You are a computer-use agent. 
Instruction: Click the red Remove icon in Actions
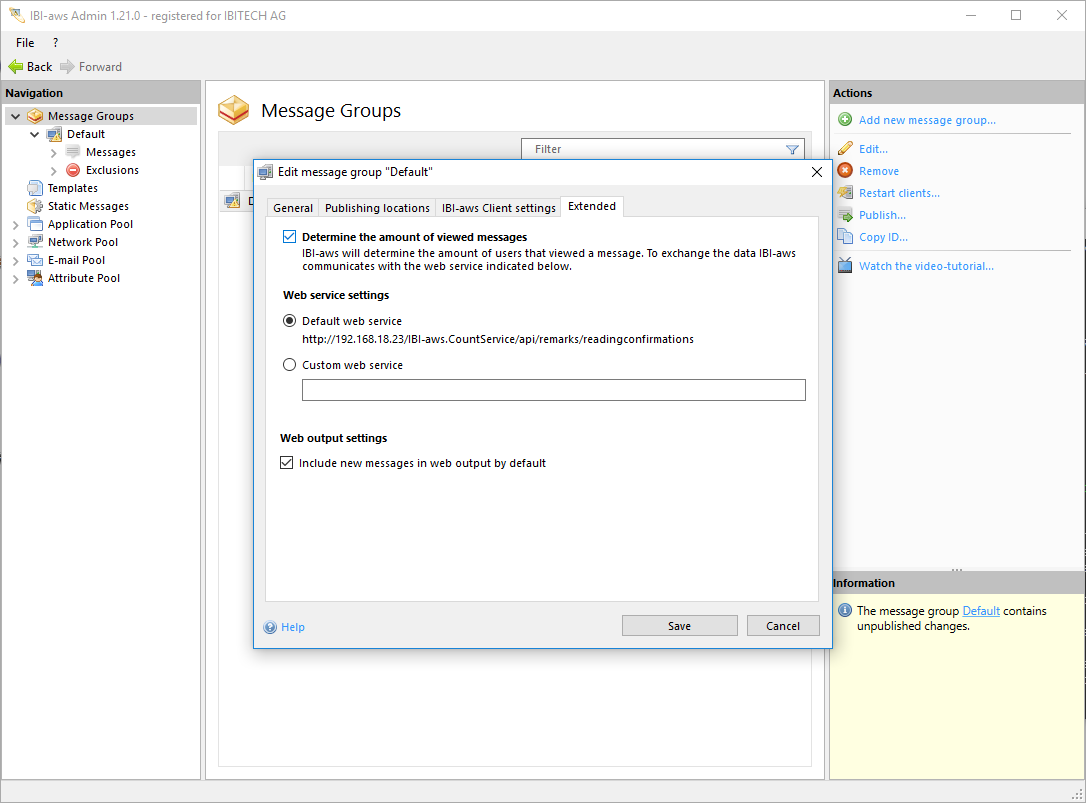[x=845, y=171]
